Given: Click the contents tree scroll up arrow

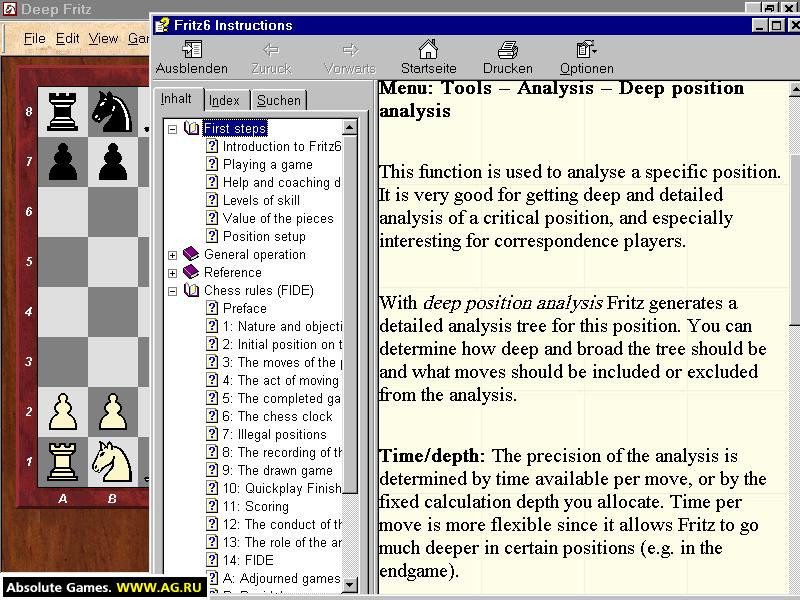Looking at the screenshot, I should [x=349, y=127].
